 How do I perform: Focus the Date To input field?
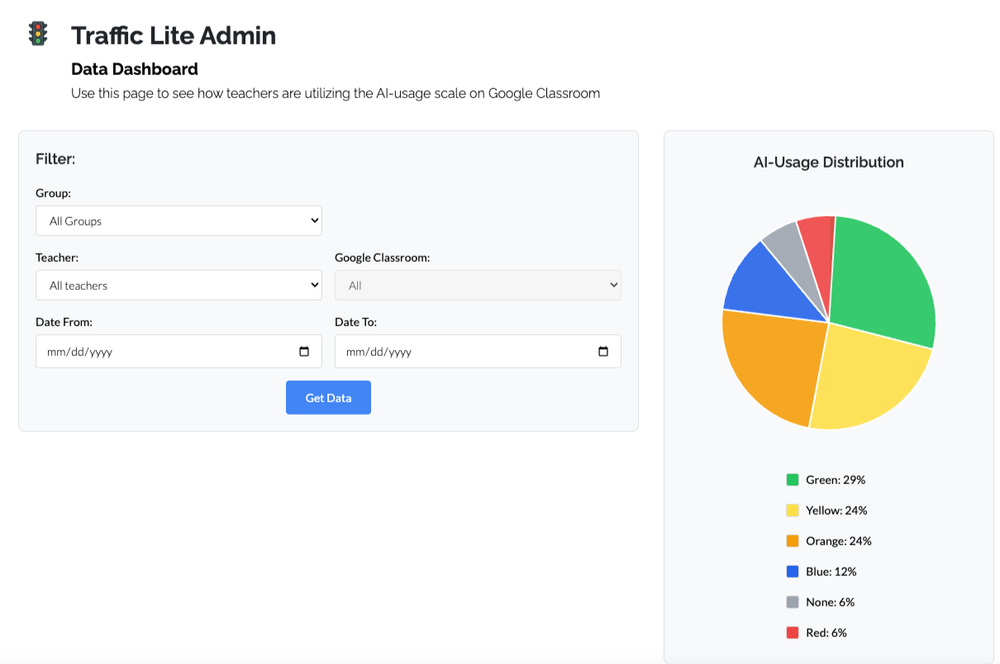478,351
